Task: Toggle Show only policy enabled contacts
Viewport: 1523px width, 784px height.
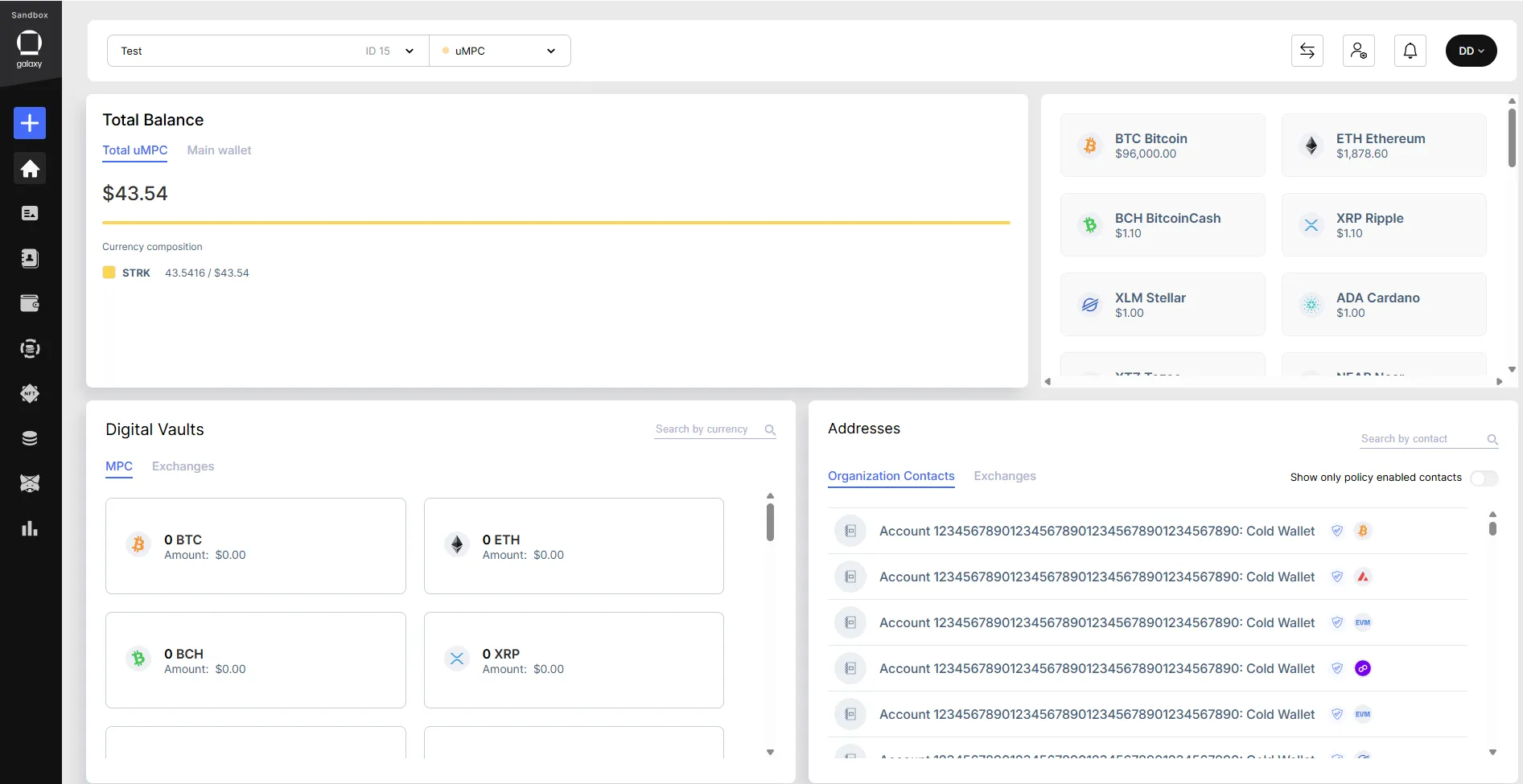Action: click(x=1484, y=478)
